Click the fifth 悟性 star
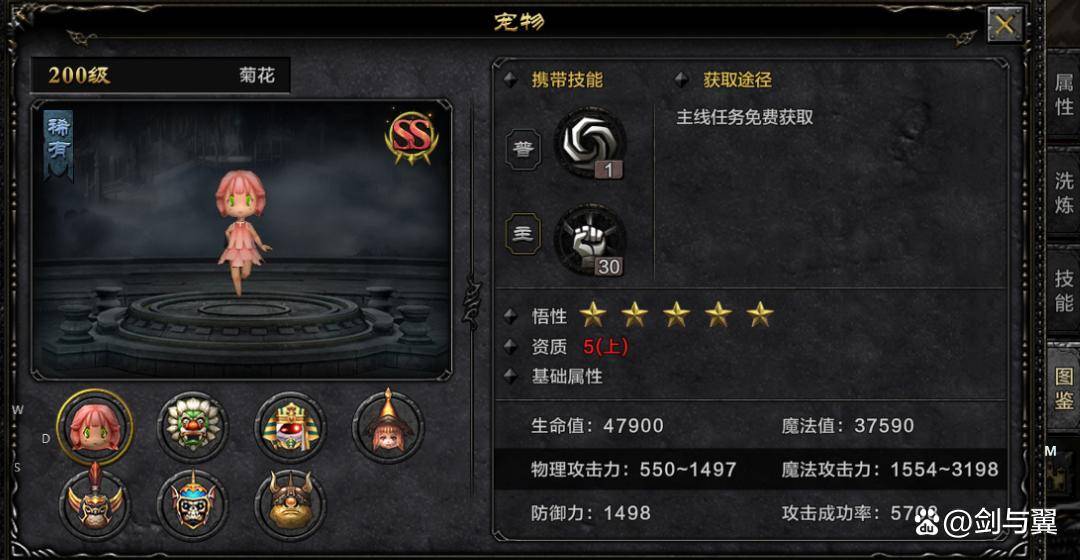Viewport: 1080px width, 560px height. pyautogui.click(x=760, y=314)
